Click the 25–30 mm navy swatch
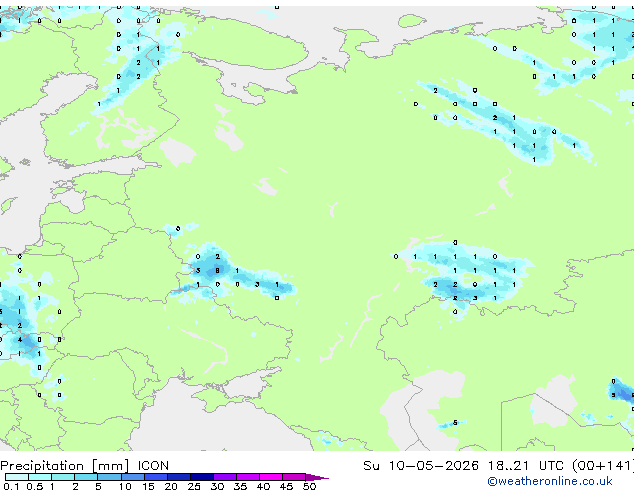Viewport: 634px width, 490px height. point(201,477)
